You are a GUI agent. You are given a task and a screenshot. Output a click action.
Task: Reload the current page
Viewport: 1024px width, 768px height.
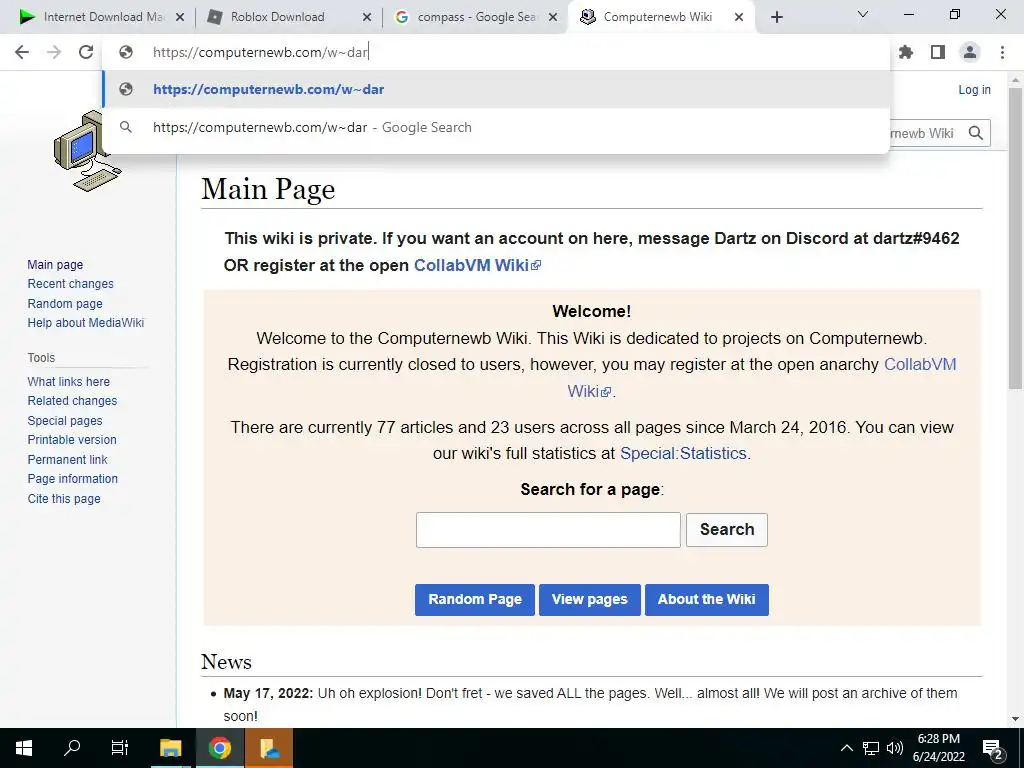click(86, 52)
